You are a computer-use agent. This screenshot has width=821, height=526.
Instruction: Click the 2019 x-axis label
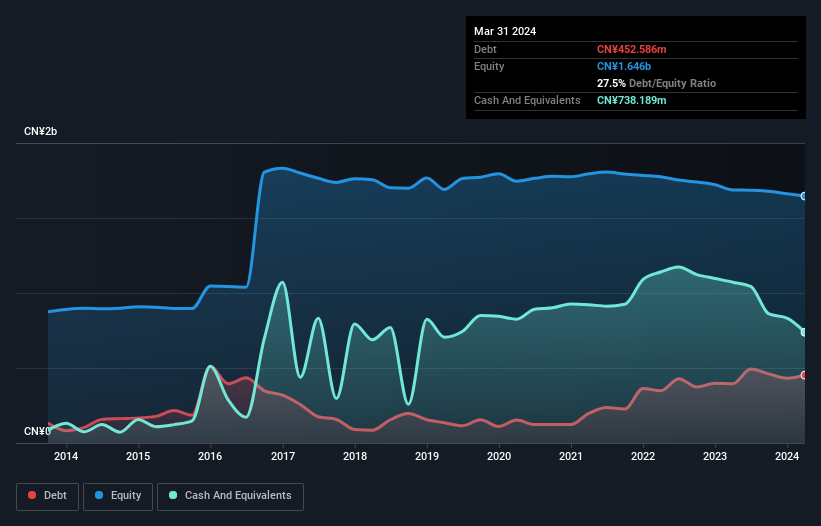427,456
